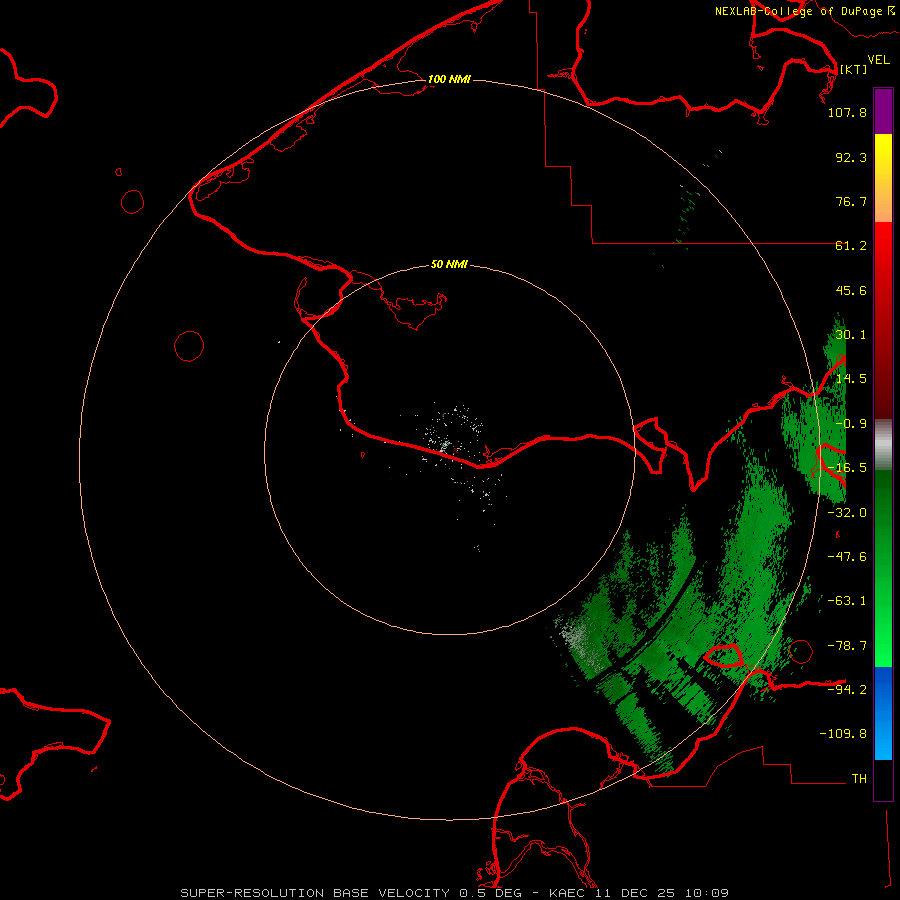900x900 pixels.
Task: Click the -109.8 velocity scale value
Action: tap(843, 734)
